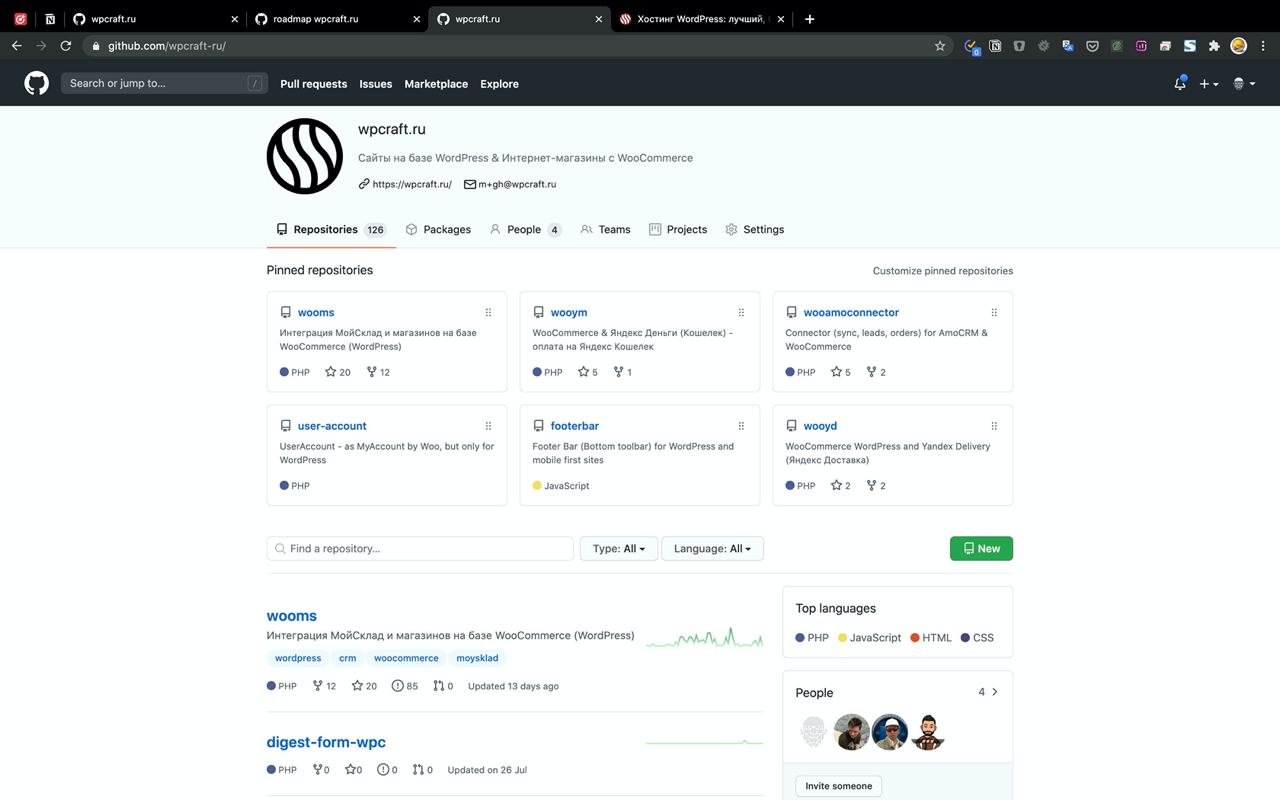Click wooms pinned card drag handle
The image size is (1280, 800).
[x=488, y=313]
